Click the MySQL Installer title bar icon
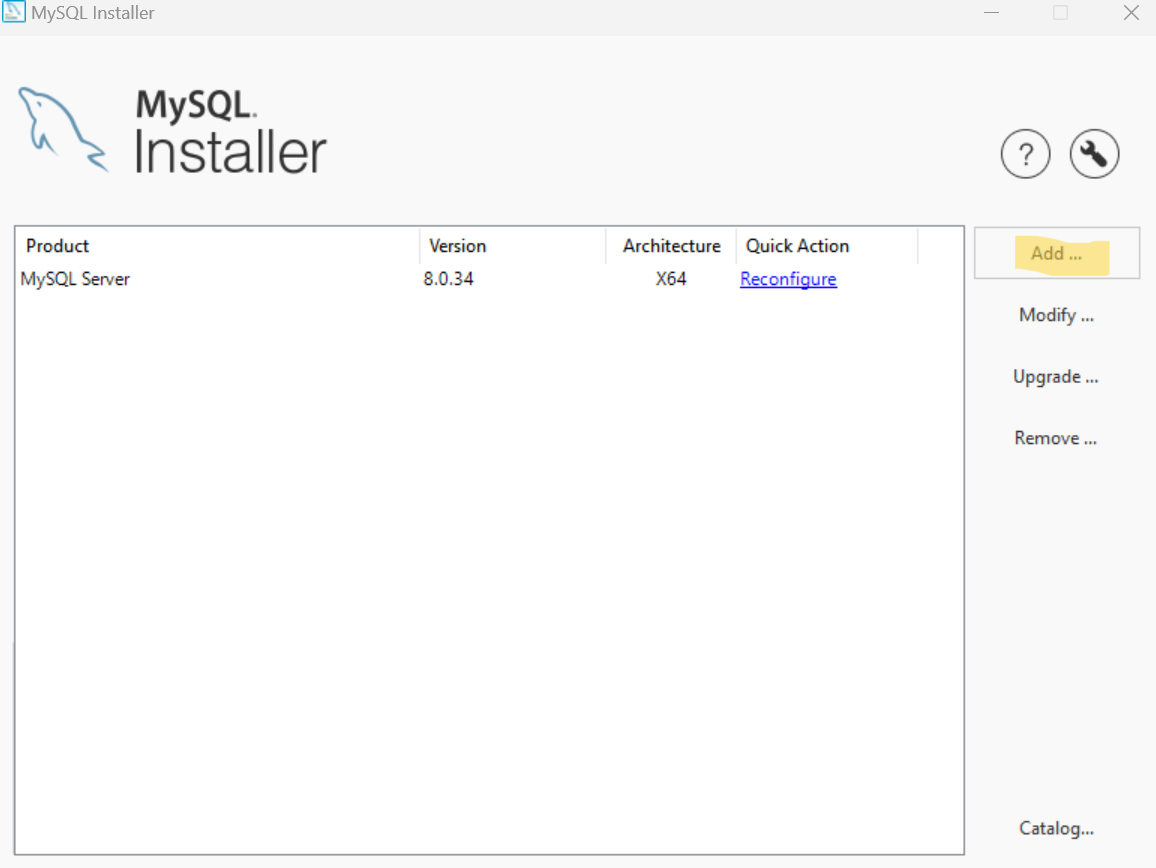Viewport: 1156px width, 868px height. (13, 12)
